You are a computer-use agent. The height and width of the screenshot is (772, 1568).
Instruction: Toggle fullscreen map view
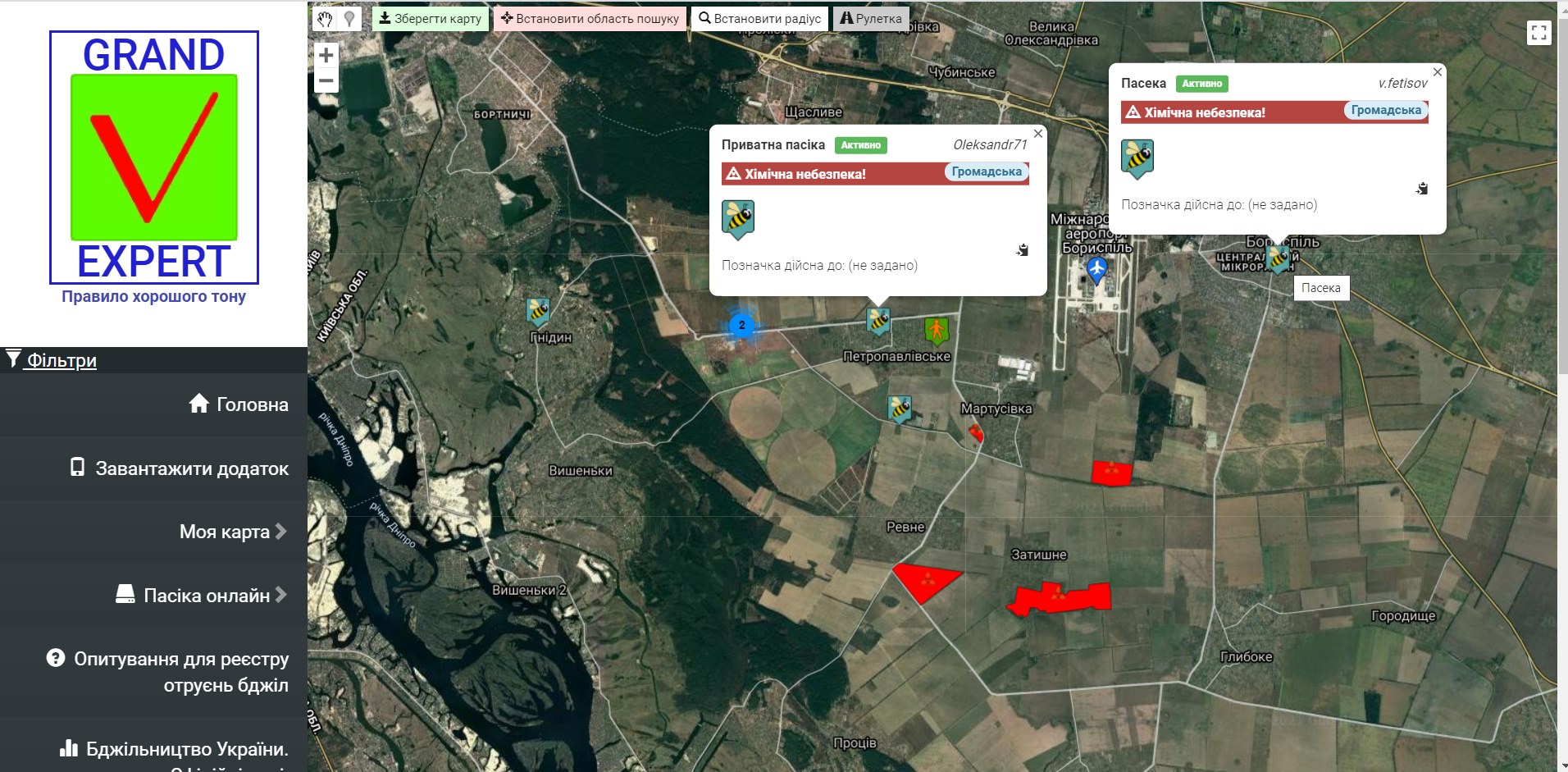pyautogui.click(x=1538, y=33)
